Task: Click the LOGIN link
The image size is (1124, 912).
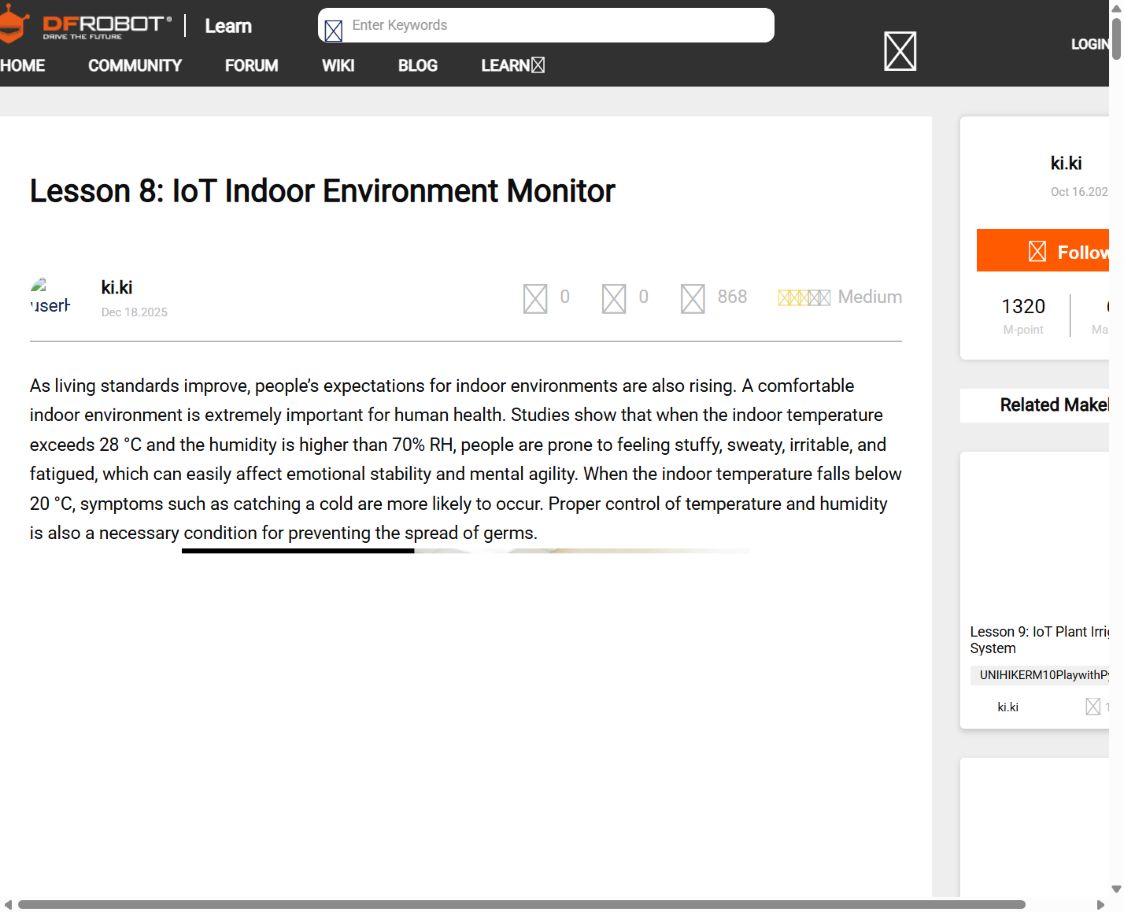Action: pyautogui.click(x=1090, y=44)
